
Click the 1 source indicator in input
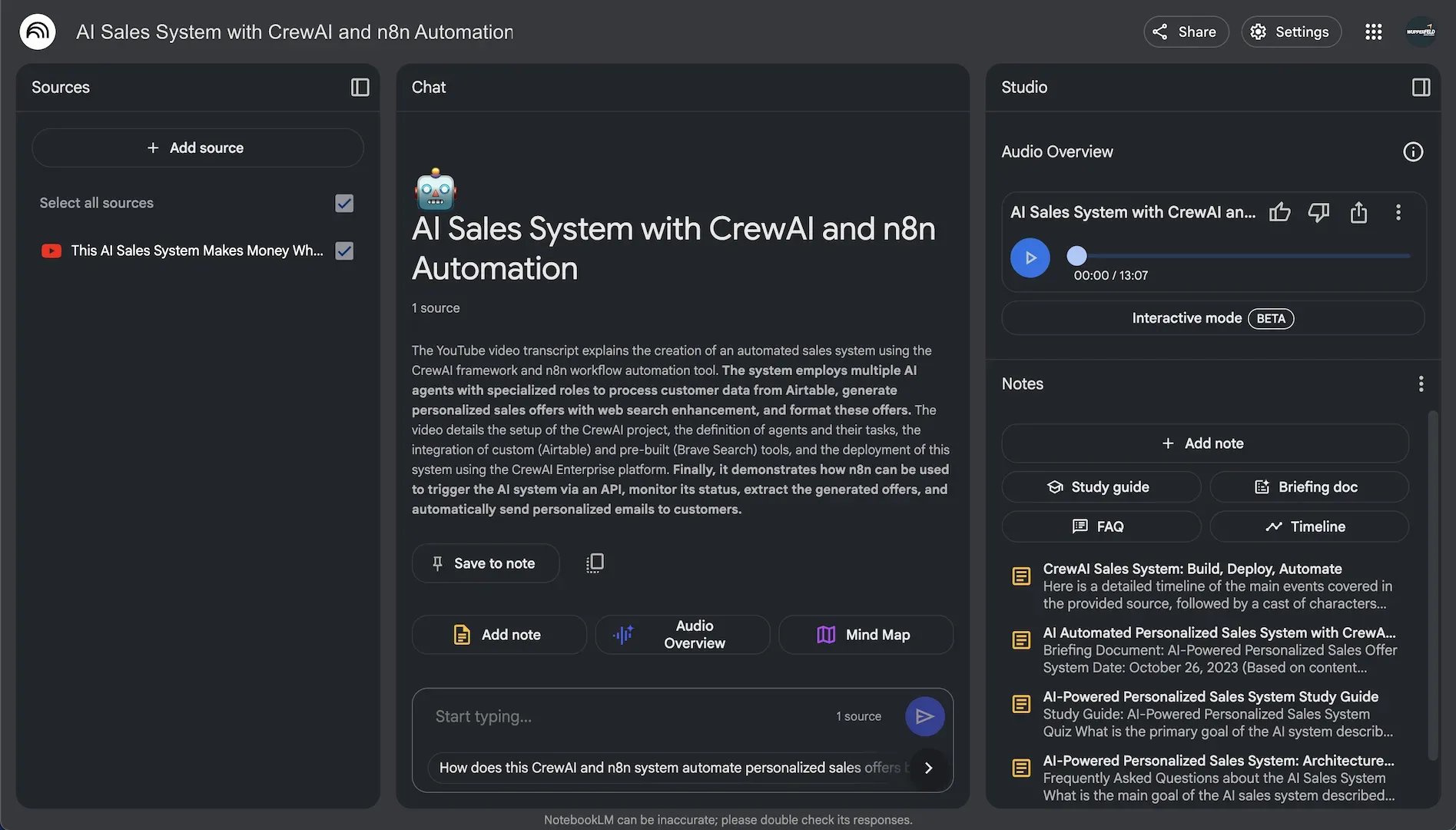point(858,716)
